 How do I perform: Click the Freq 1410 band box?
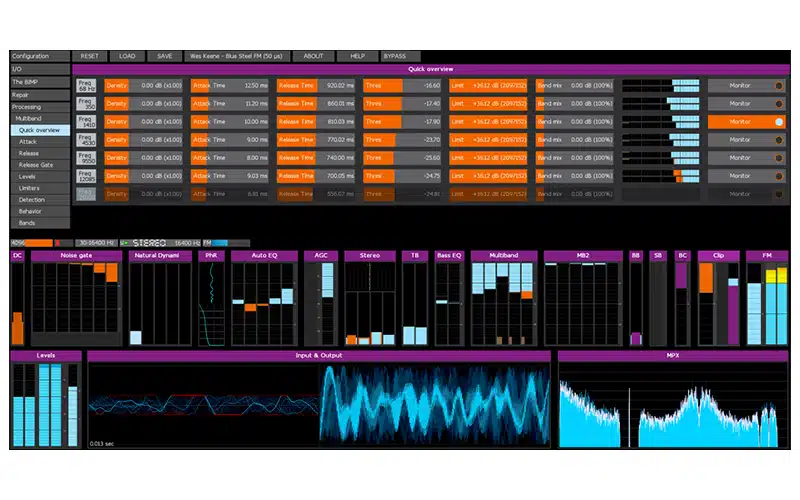pyautogui.click(x=86, y=121)
